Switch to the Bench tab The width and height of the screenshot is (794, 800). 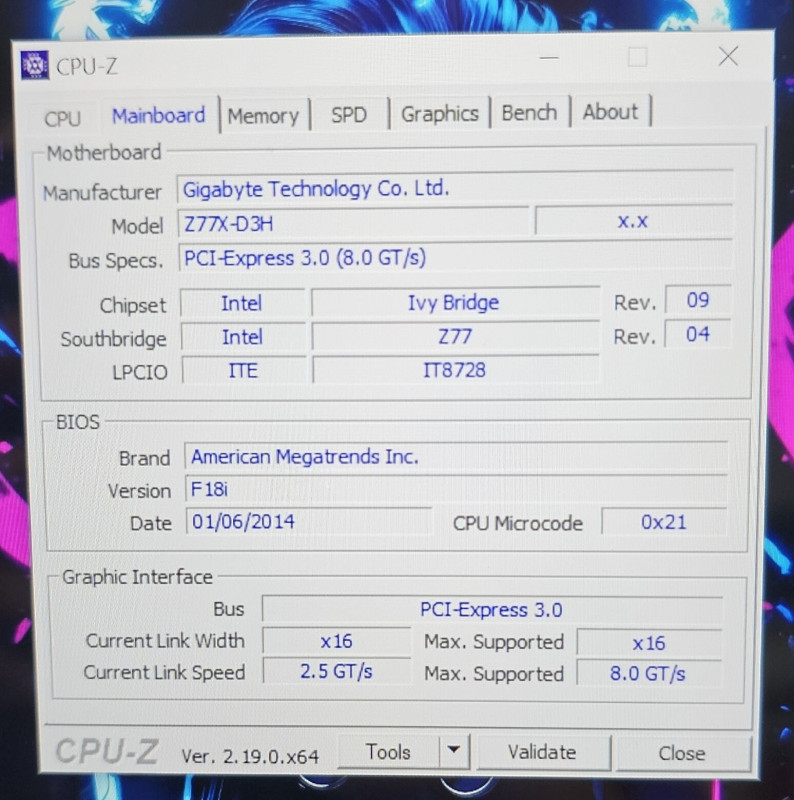coord(529,113)
